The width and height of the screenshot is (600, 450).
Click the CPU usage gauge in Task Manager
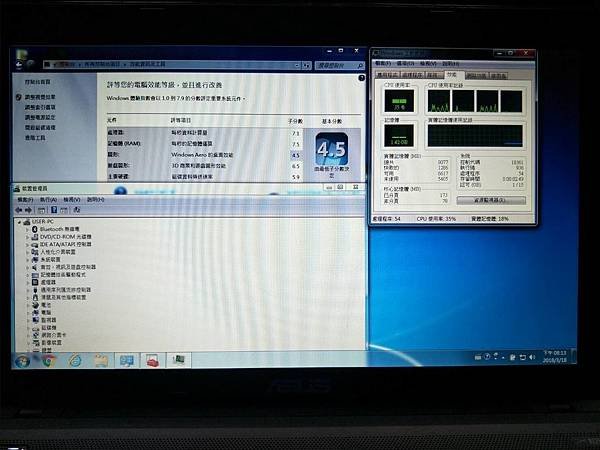(399, 101)
